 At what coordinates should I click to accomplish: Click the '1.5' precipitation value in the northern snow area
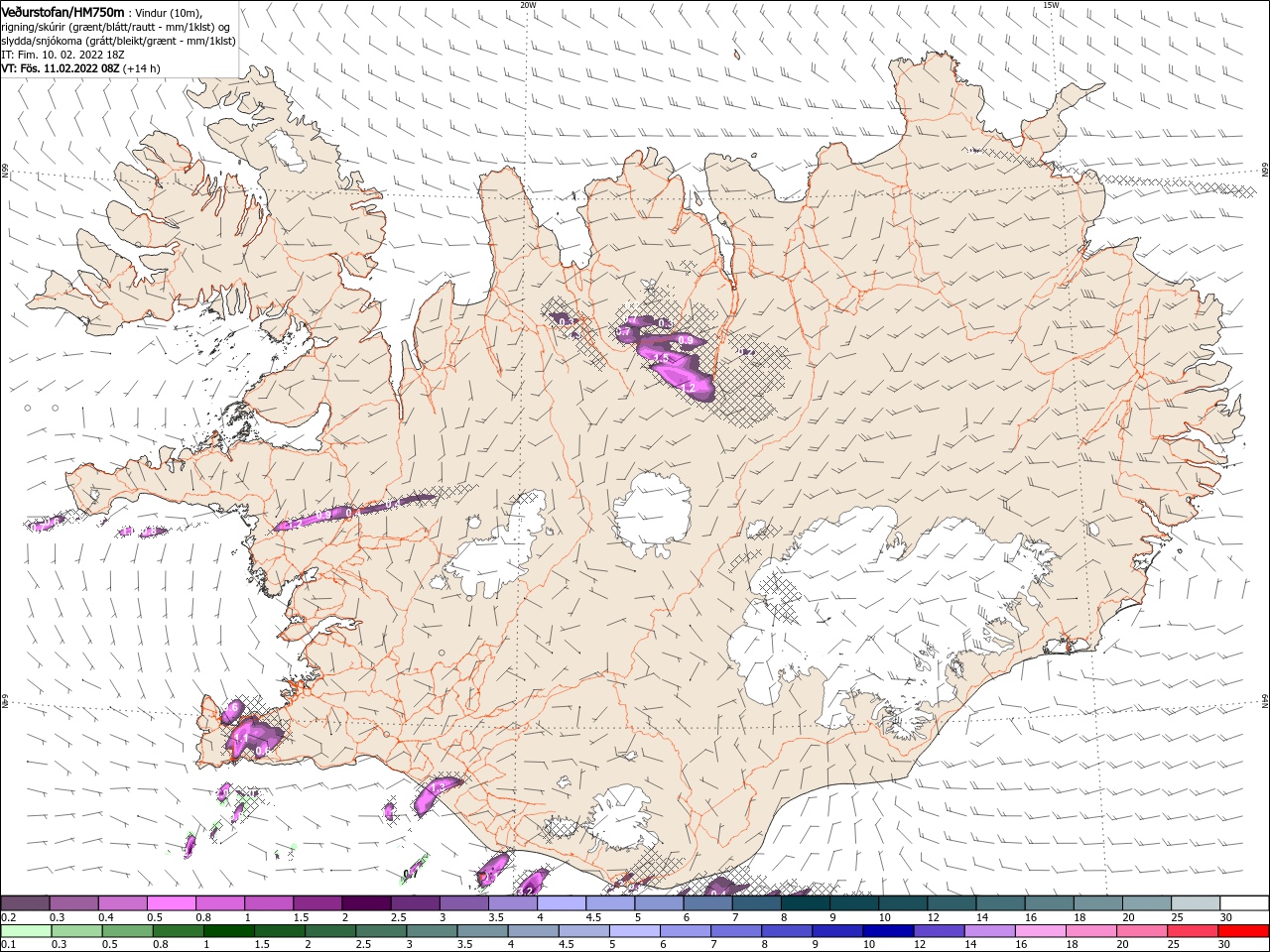(x=662, y=357)
